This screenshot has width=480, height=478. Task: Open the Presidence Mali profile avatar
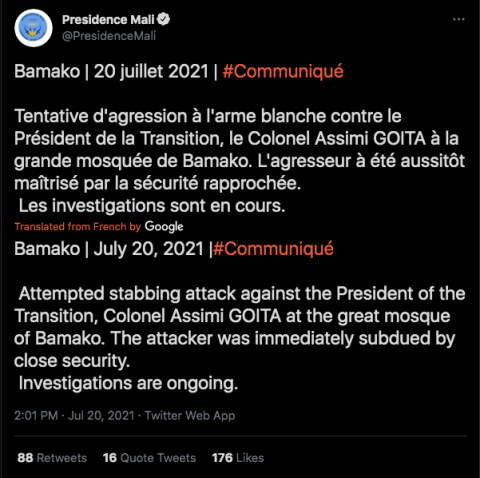click(33, 28)
